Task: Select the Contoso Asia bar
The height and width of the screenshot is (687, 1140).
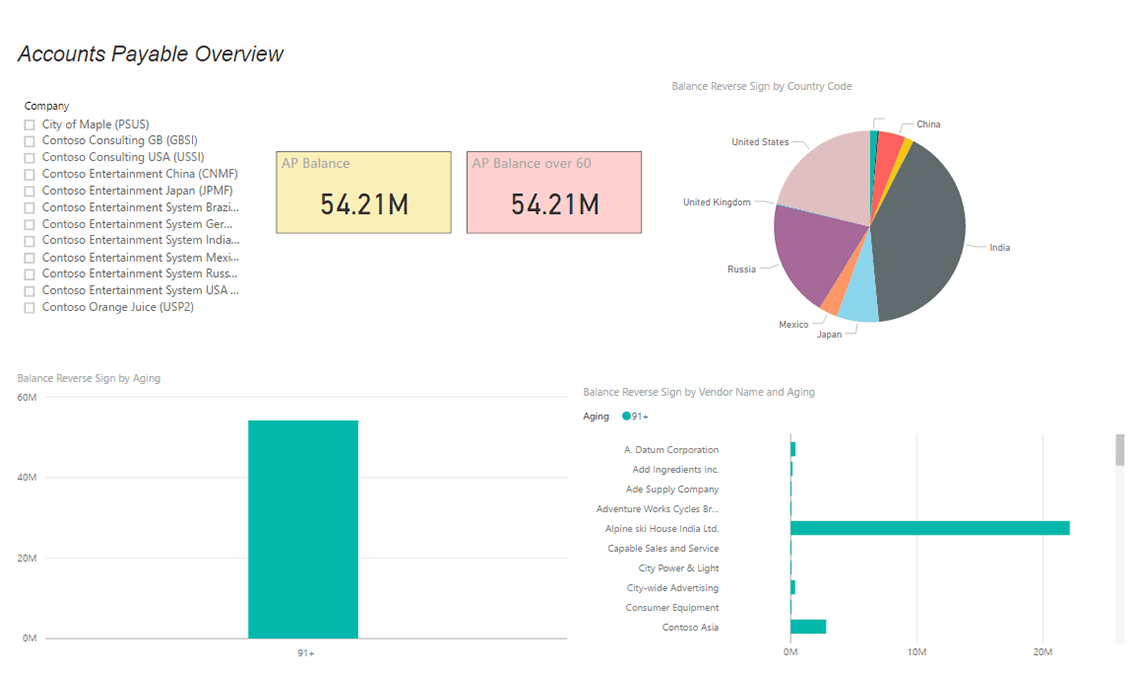Action: click(808, 627)
